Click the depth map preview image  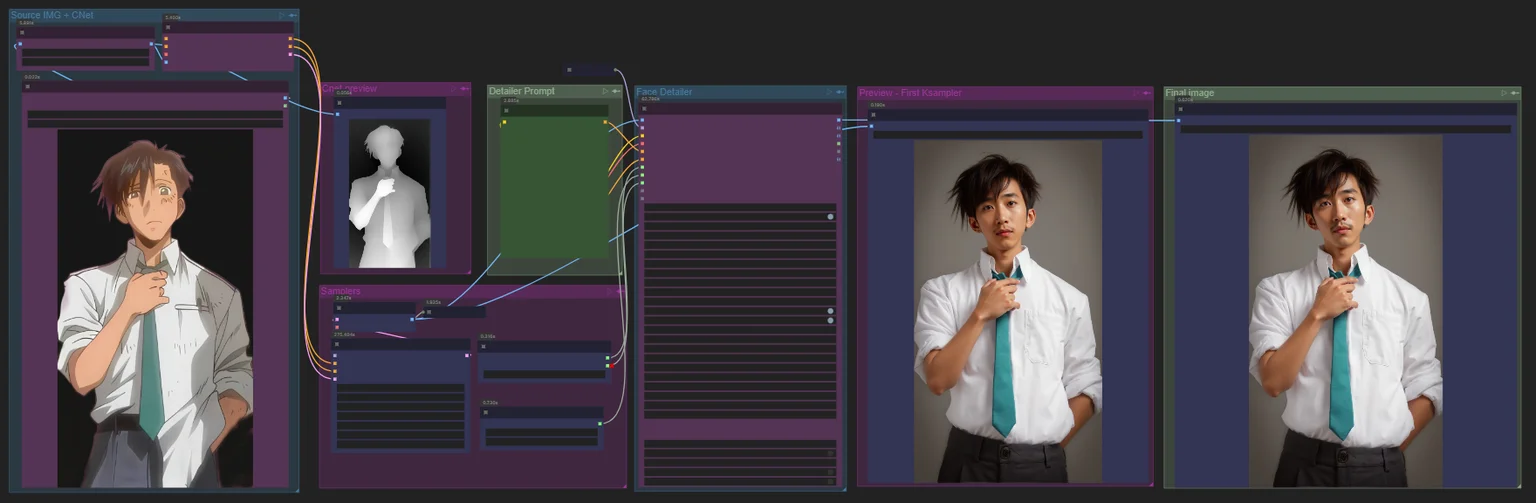[x=389, y=194]
